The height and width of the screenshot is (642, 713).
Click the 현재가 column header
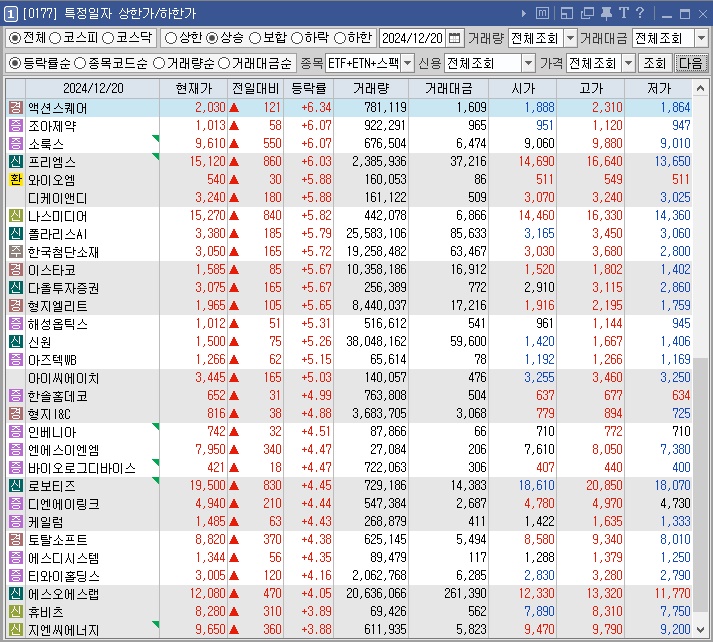point(193,88)
